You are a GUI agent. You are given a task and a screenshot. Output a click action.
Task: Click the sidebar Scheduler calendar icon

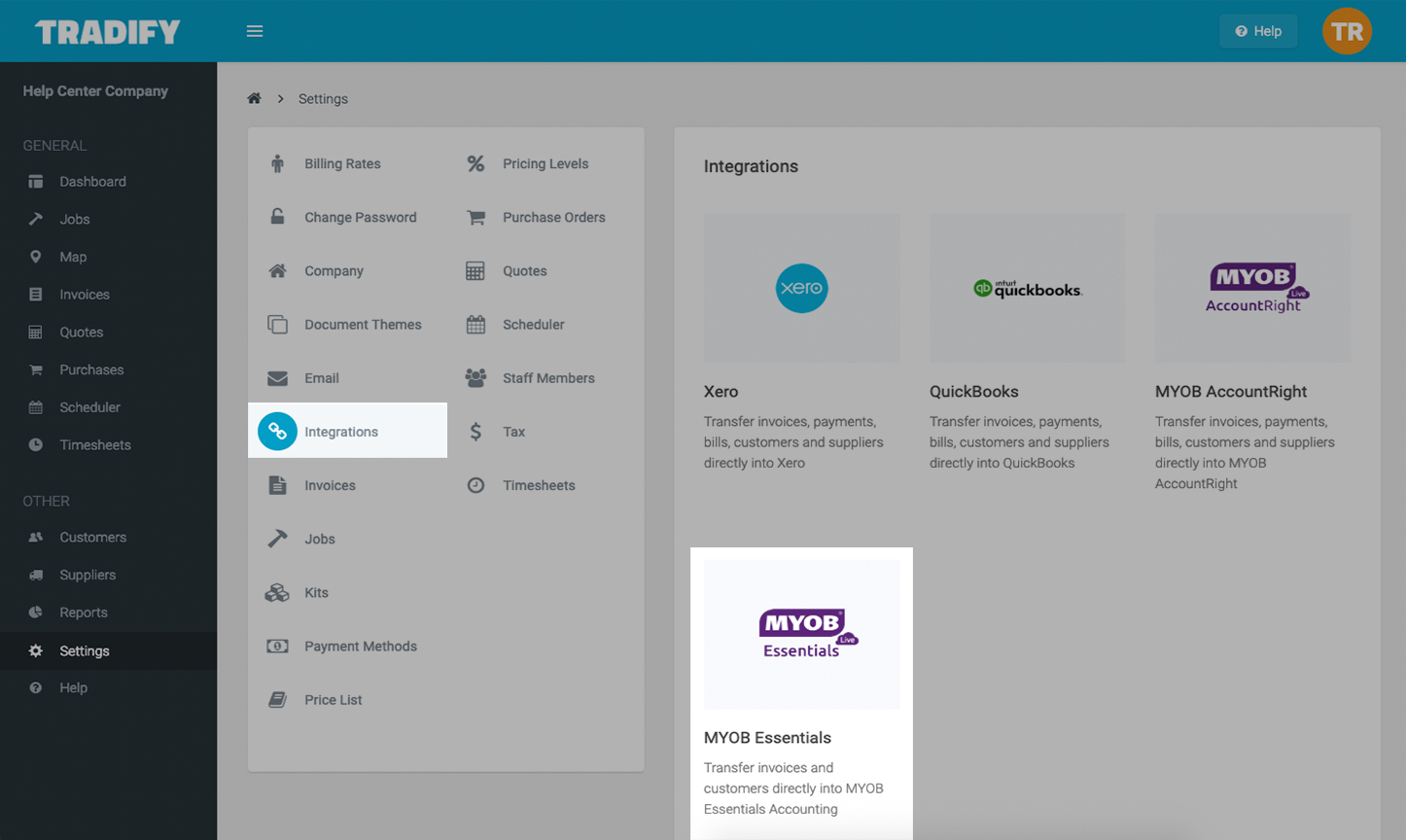point(36,407)
